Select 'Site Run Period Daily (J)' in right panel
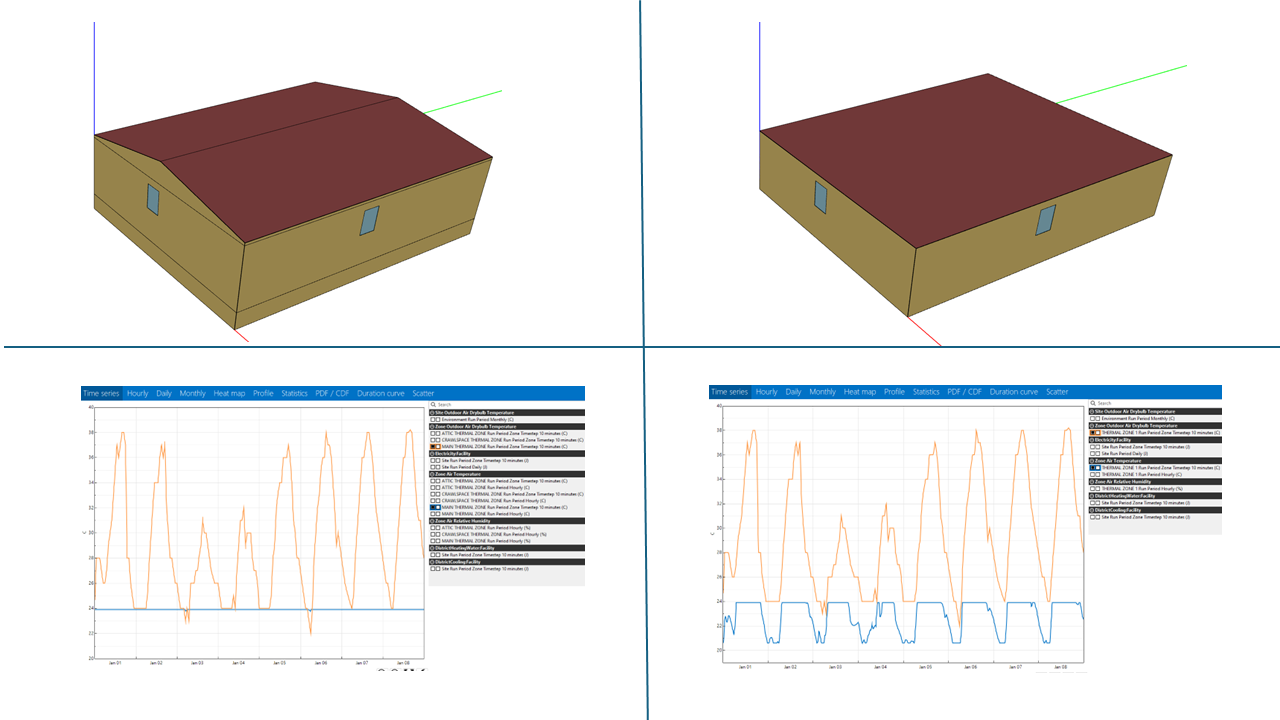 pyautogui.click(x=1154, y=454)
